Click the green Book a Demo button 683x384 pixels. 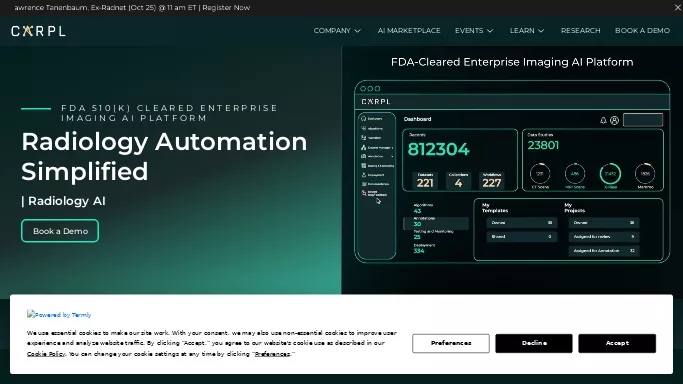(x=60, y=231)
